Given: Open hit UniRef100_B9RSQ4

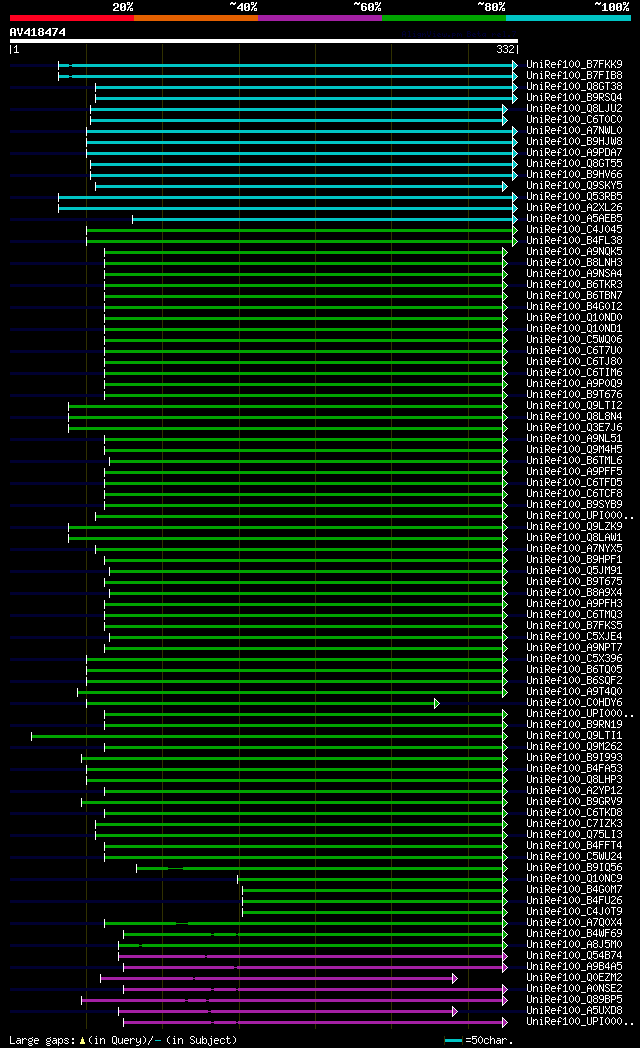Looking at the screenshot, I should (574, 98).
